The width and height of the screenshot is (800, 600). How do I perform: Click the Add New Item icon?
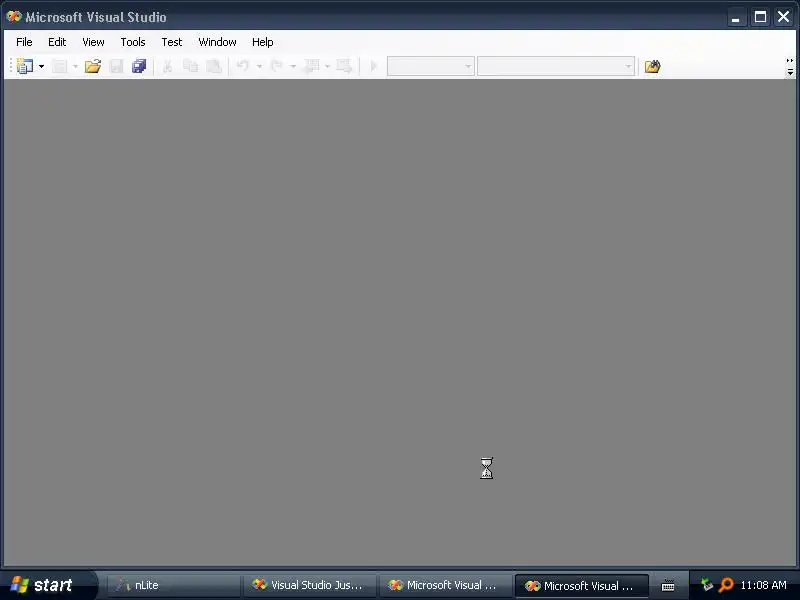(59, 66)
